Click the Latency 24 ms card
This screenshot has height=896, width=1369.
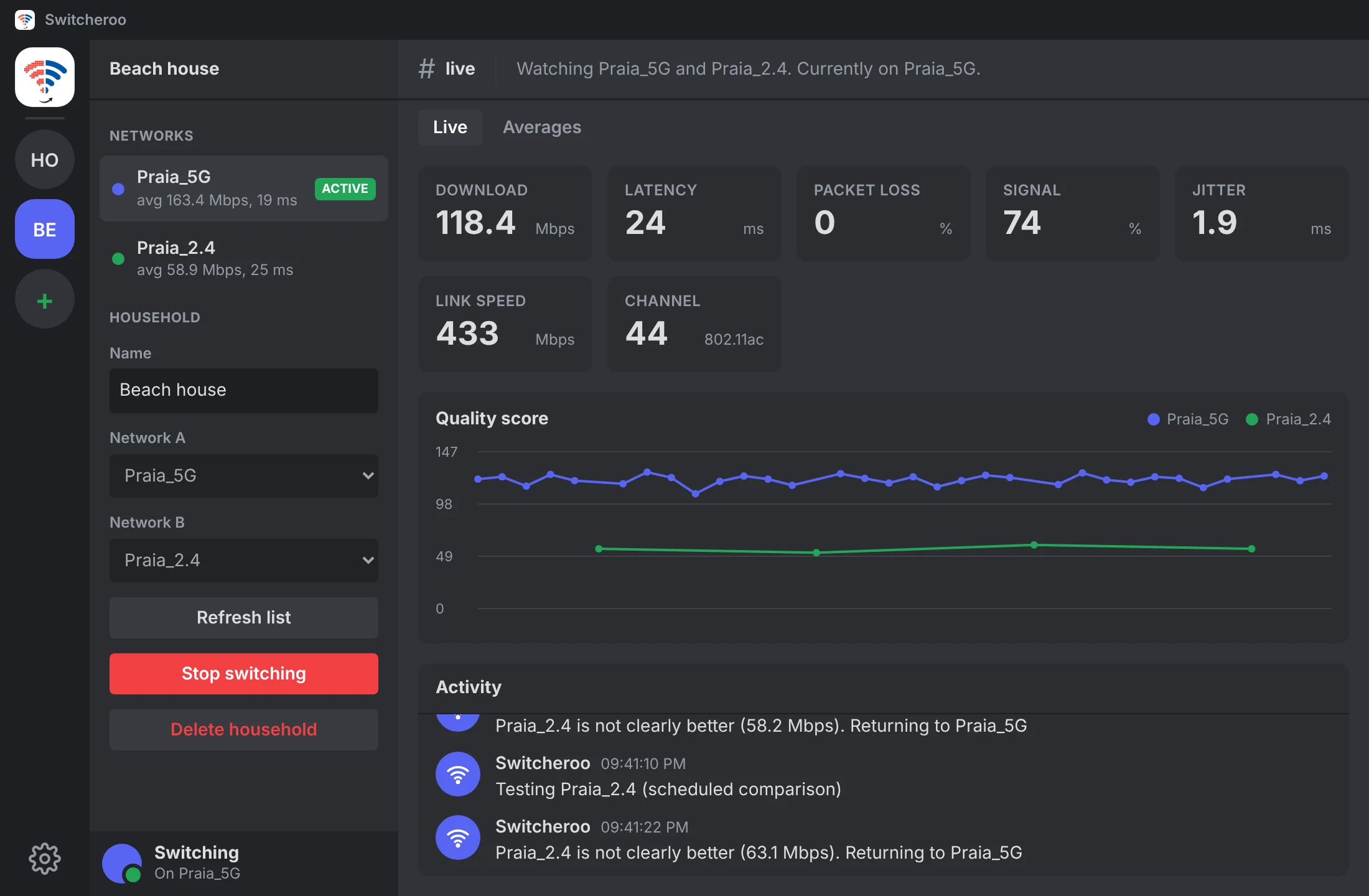tap(694, 213)
